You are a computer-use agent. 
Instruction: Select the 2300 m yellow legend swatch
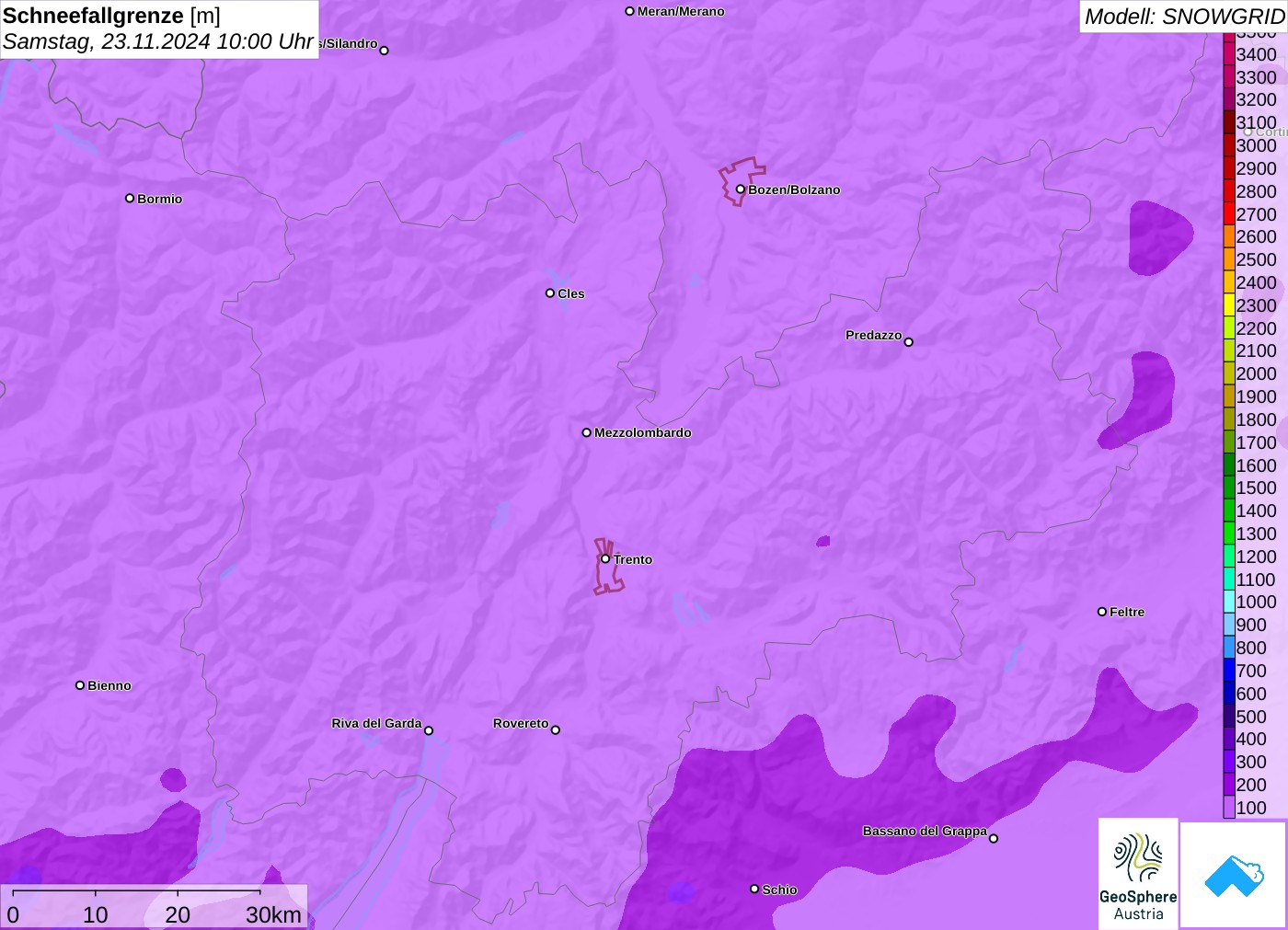pos(1229,305)
